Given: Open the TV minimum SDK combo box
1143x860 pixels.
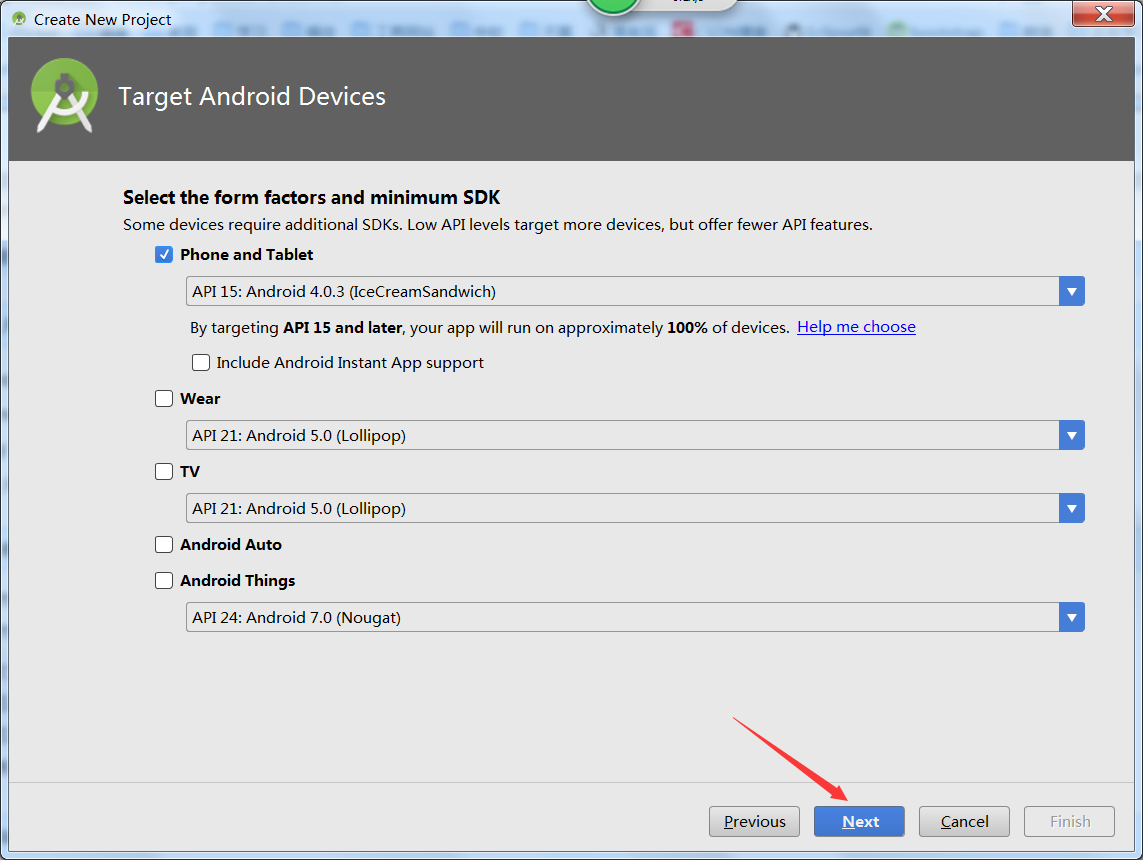Looking at the screenshot, I should pos(635,508).
